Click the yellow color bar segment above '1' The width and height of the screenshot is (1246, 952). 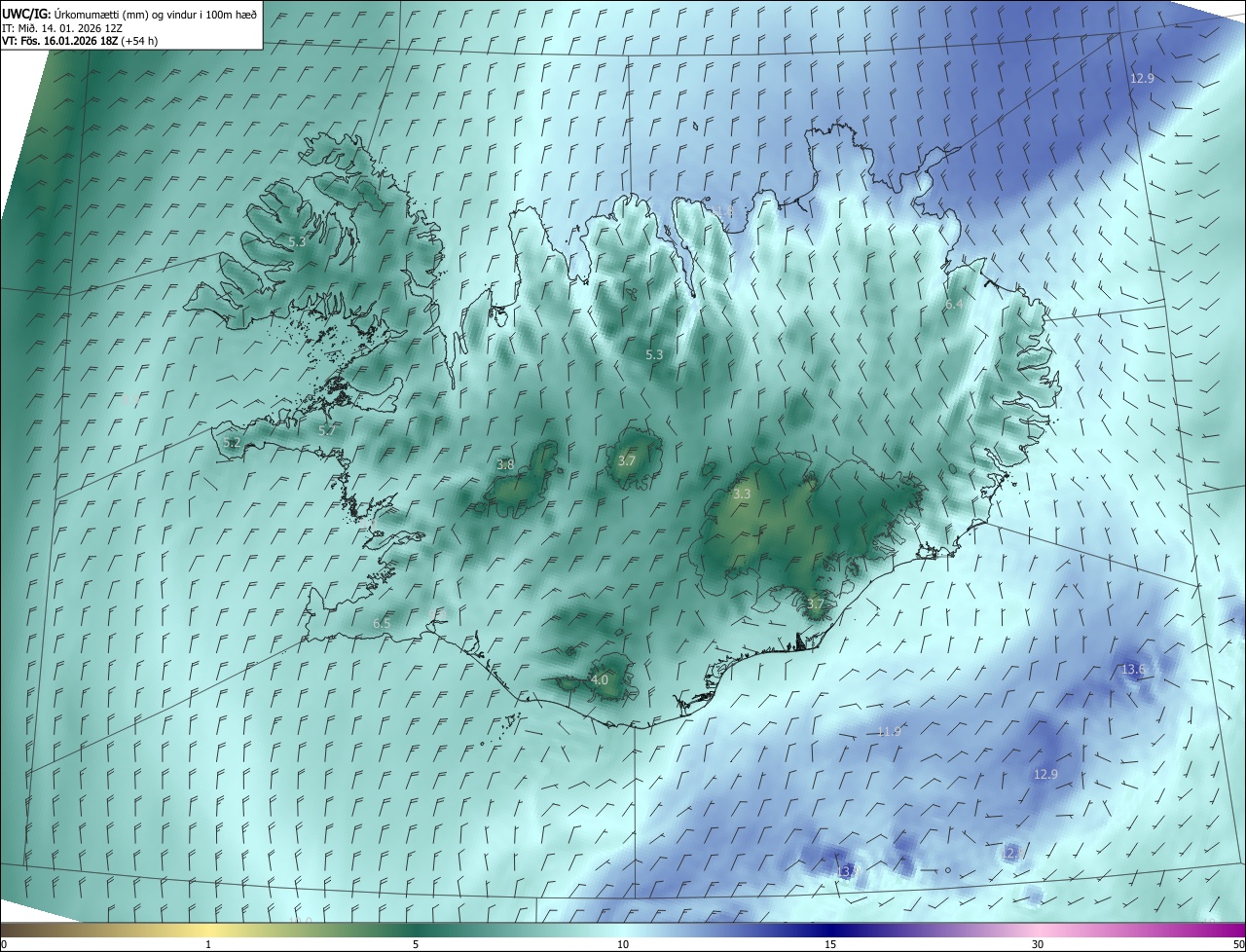[x=208, y=931]
